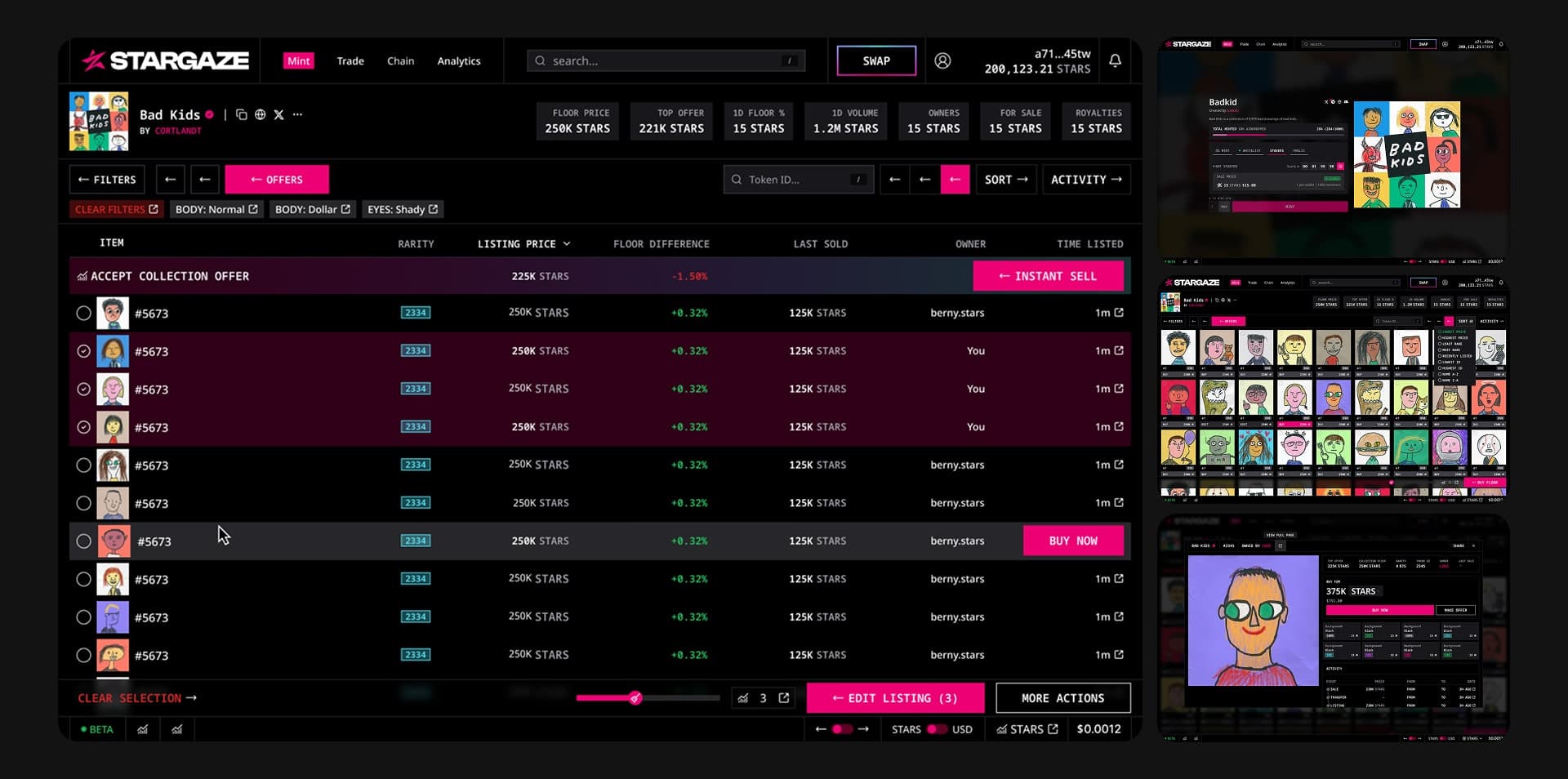Image resolution: width=1568 pixels, height=779 pixels.
Task: Open the X social icon for Bad Kids
Action: click(x=278, y=114)
